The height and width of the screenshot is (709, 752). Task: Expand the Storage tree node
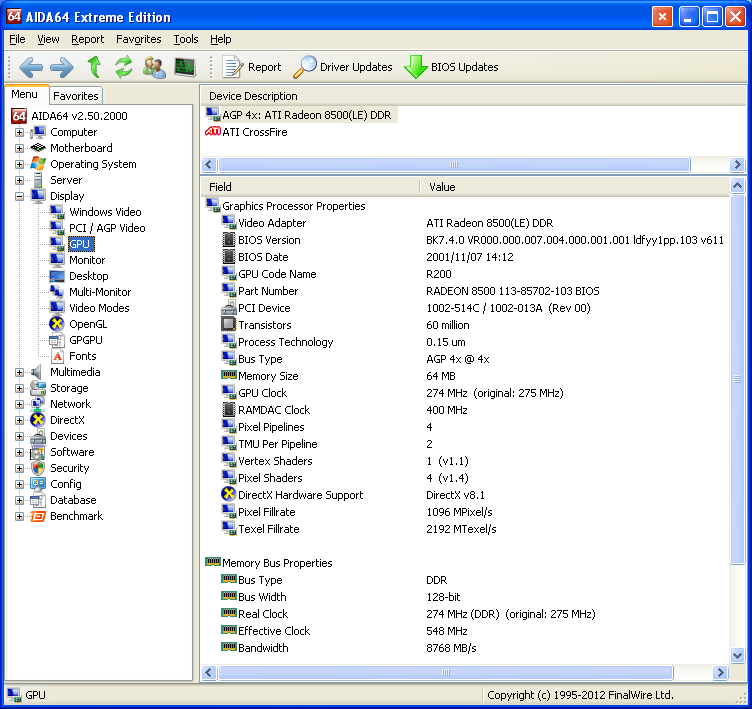[x=19, y=388]
